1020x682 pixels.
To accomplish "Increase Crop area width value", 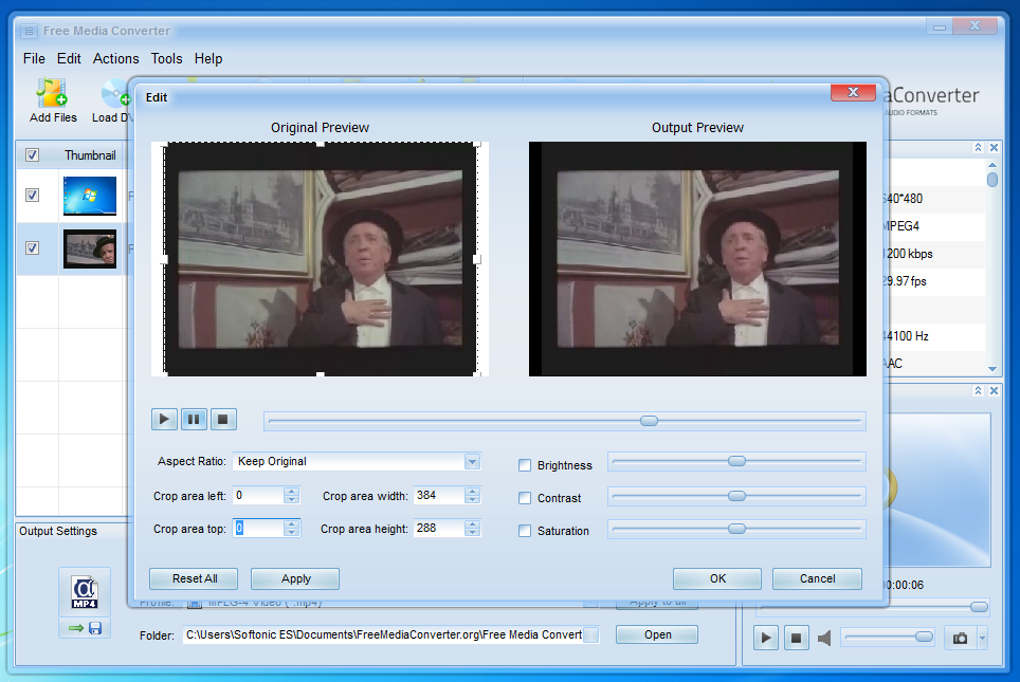I will [x=473, y=491].
